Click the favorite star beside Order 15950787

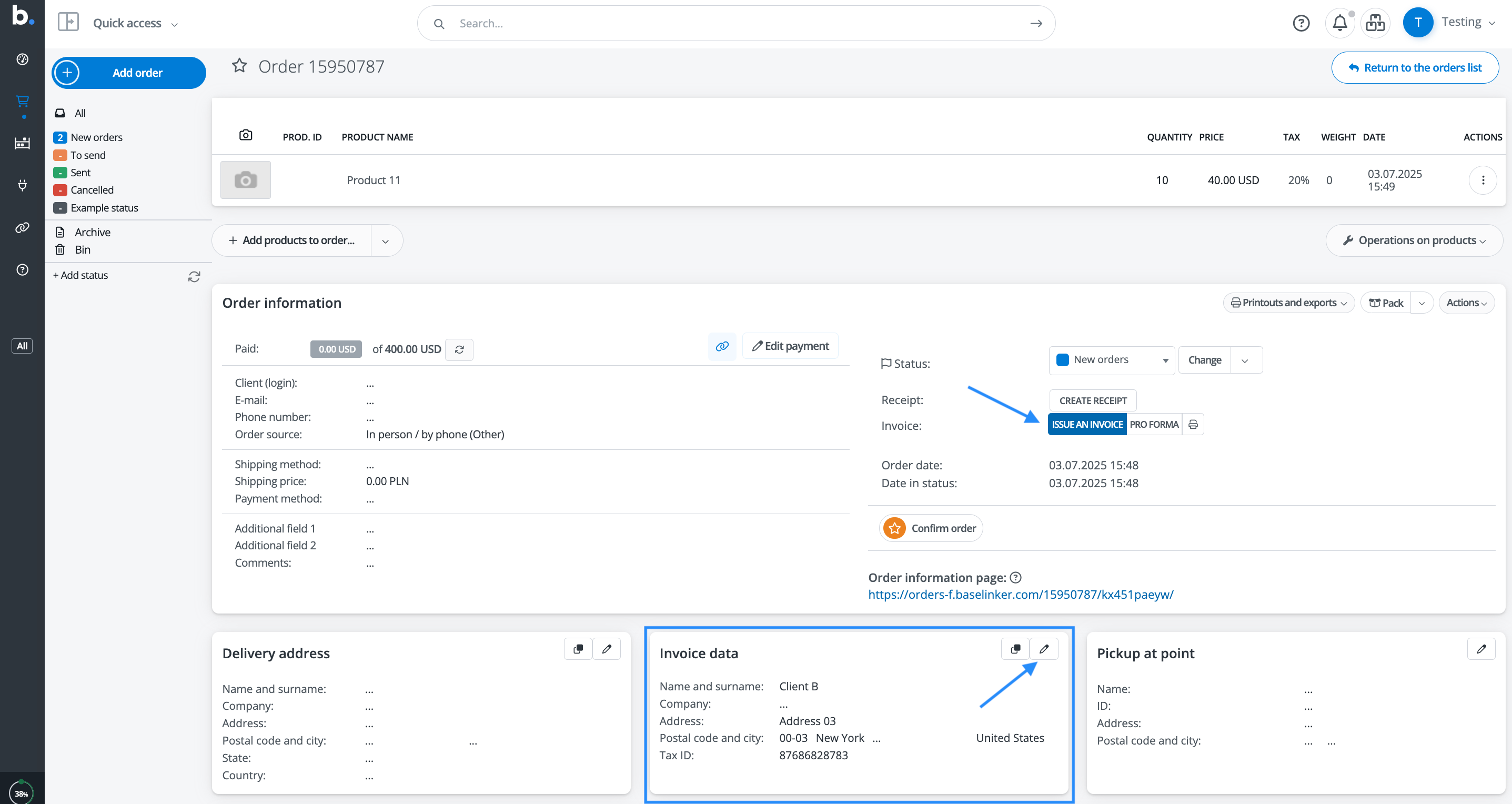[239, 66]
